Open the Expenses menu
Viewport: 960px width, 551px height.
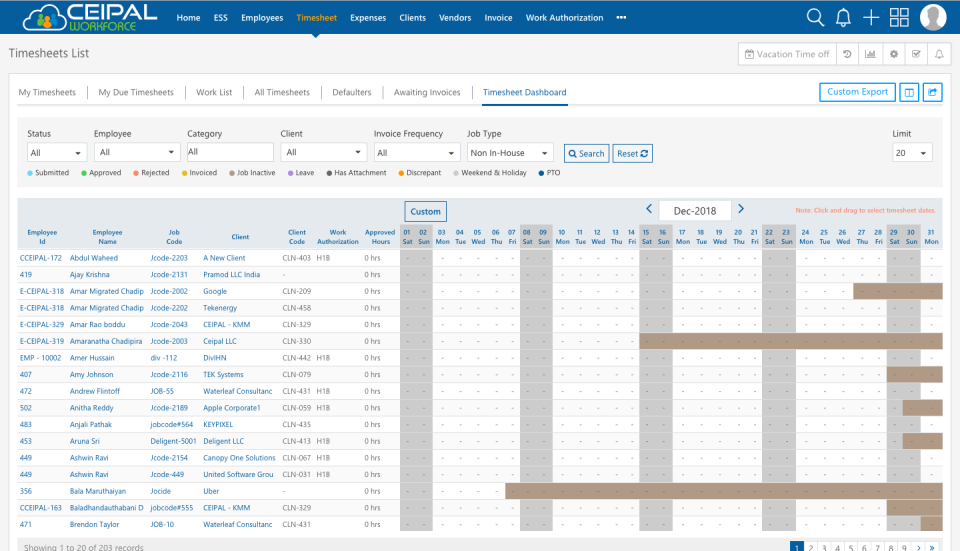[368, 18]
